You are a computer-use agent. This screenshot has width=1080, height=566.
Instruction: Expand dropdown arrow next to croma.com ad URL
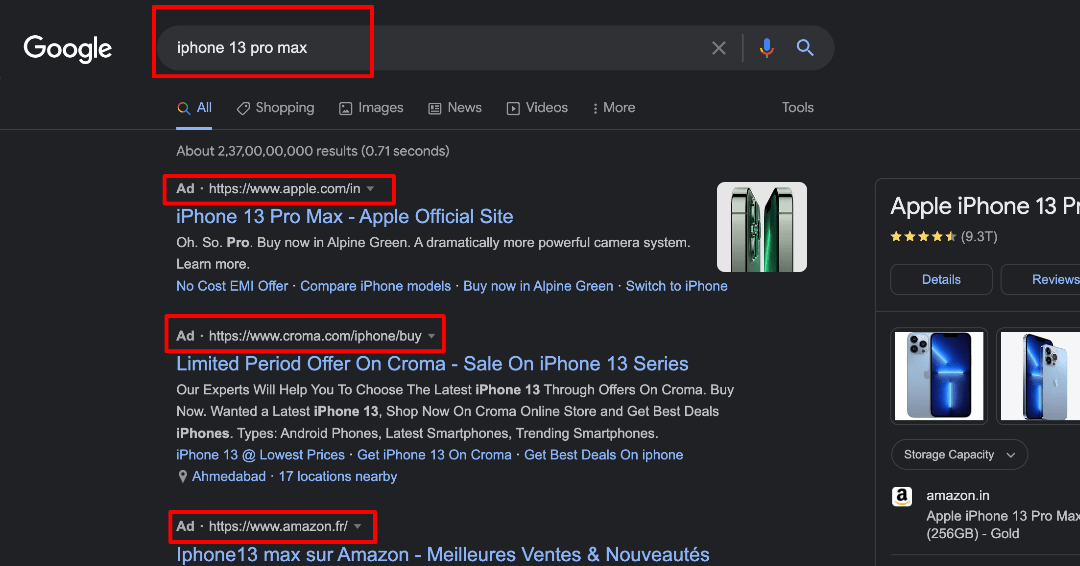click(432, 336)
